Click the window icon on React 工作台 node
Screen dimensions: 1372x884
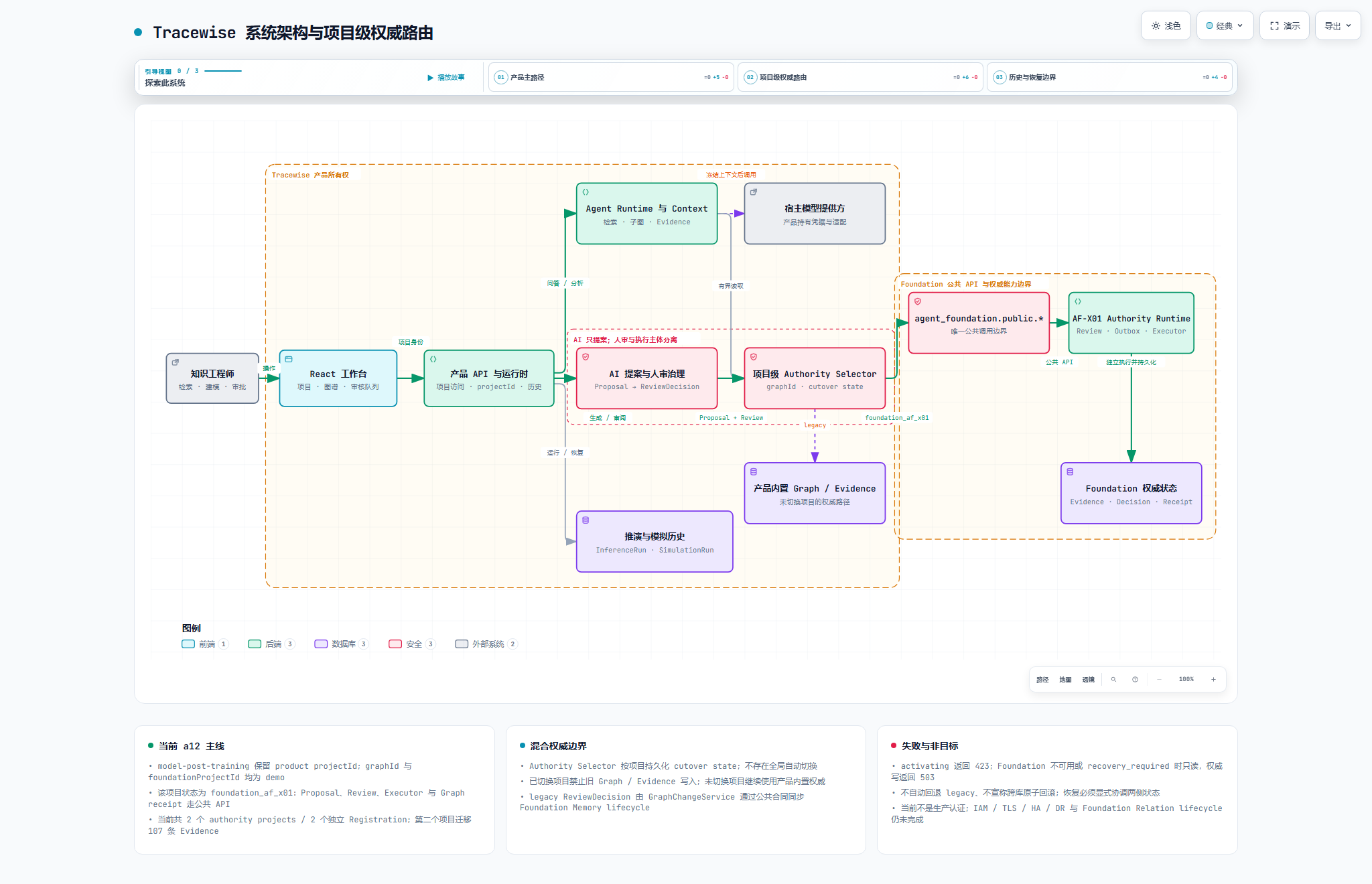click(x=289, y=359)
